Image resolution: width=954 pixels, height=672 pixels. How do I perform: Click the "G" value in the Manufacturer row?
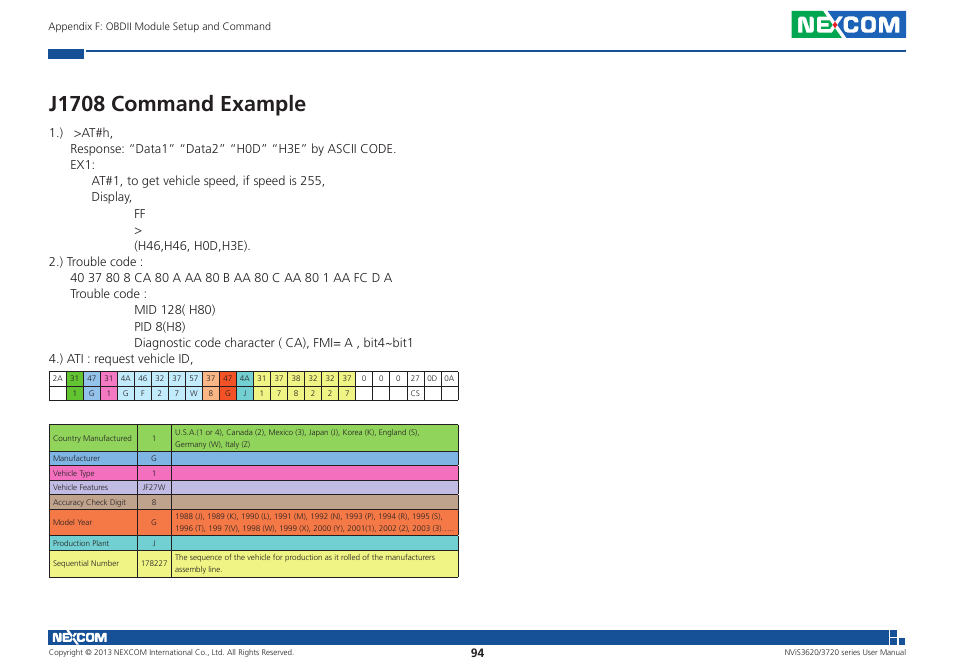pos(154,458)
